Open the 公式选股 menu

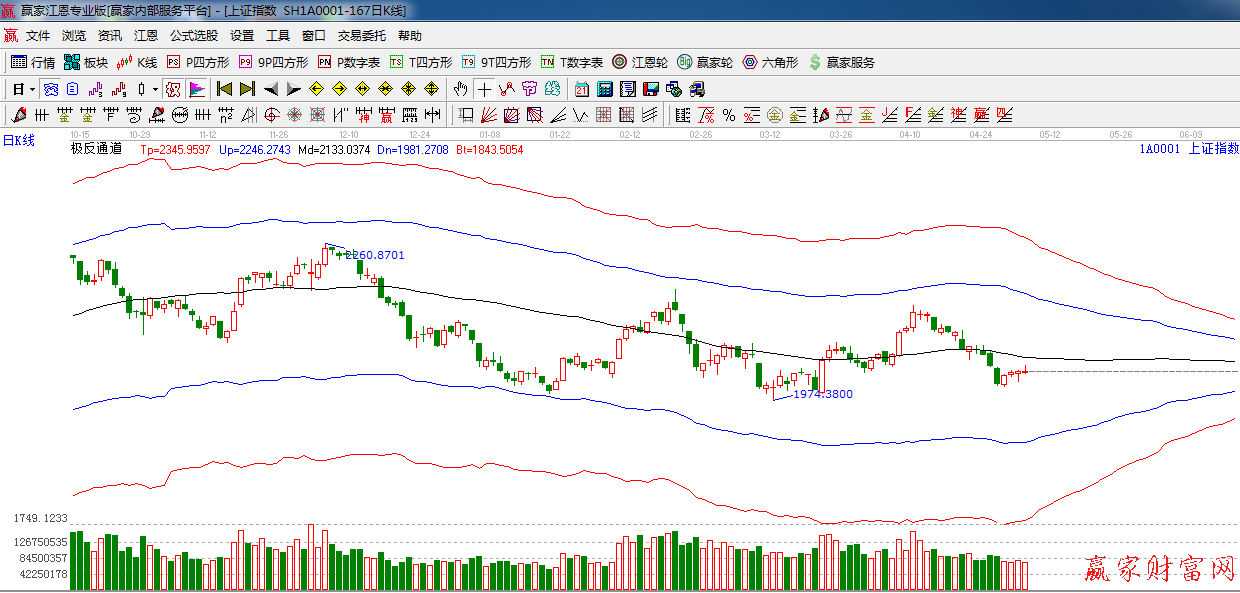(x=193, y=36)
